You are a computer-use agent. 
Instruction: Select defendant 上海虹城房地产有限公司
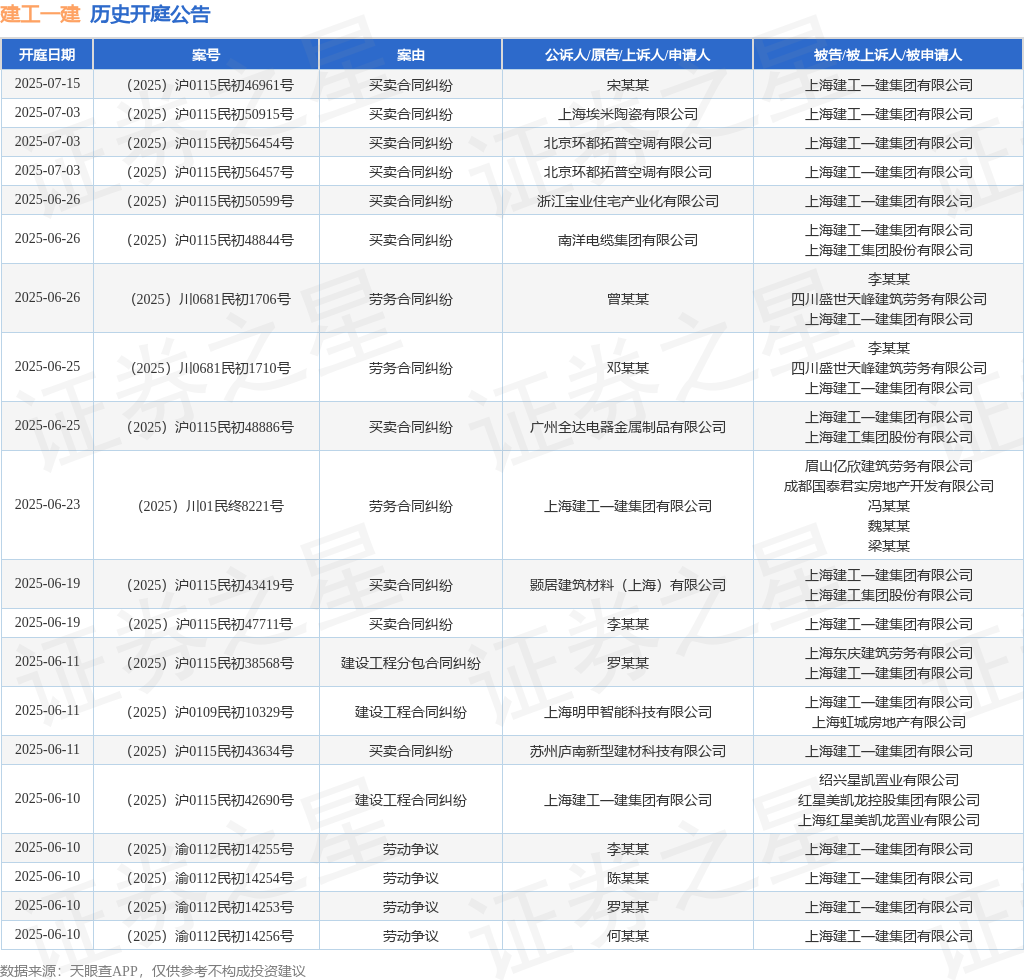[x=888, y=722]
